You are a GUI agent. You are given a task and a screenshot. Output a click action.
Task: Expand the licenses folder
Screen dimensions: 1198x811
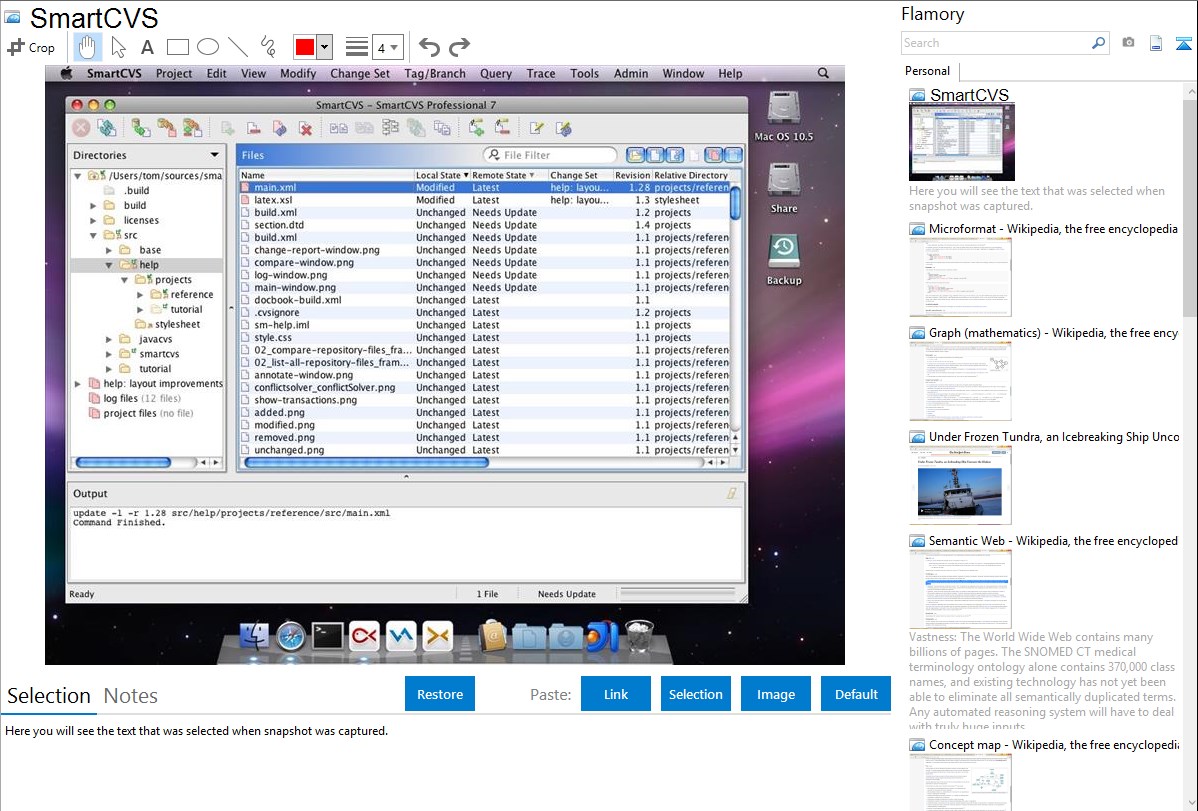(x=93, y=220)
